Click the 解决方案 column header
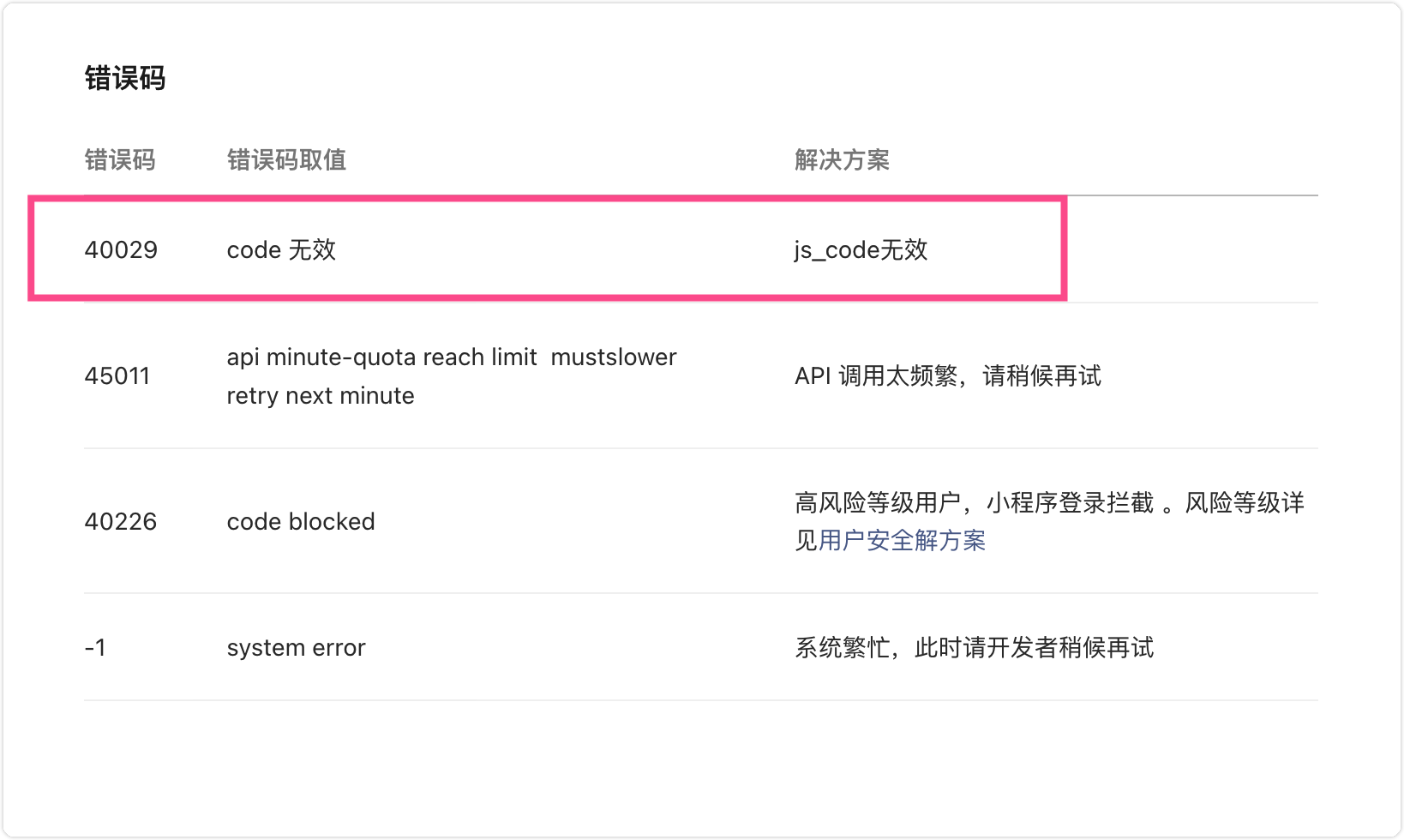 pyautogui.click(x=842, y=160)
